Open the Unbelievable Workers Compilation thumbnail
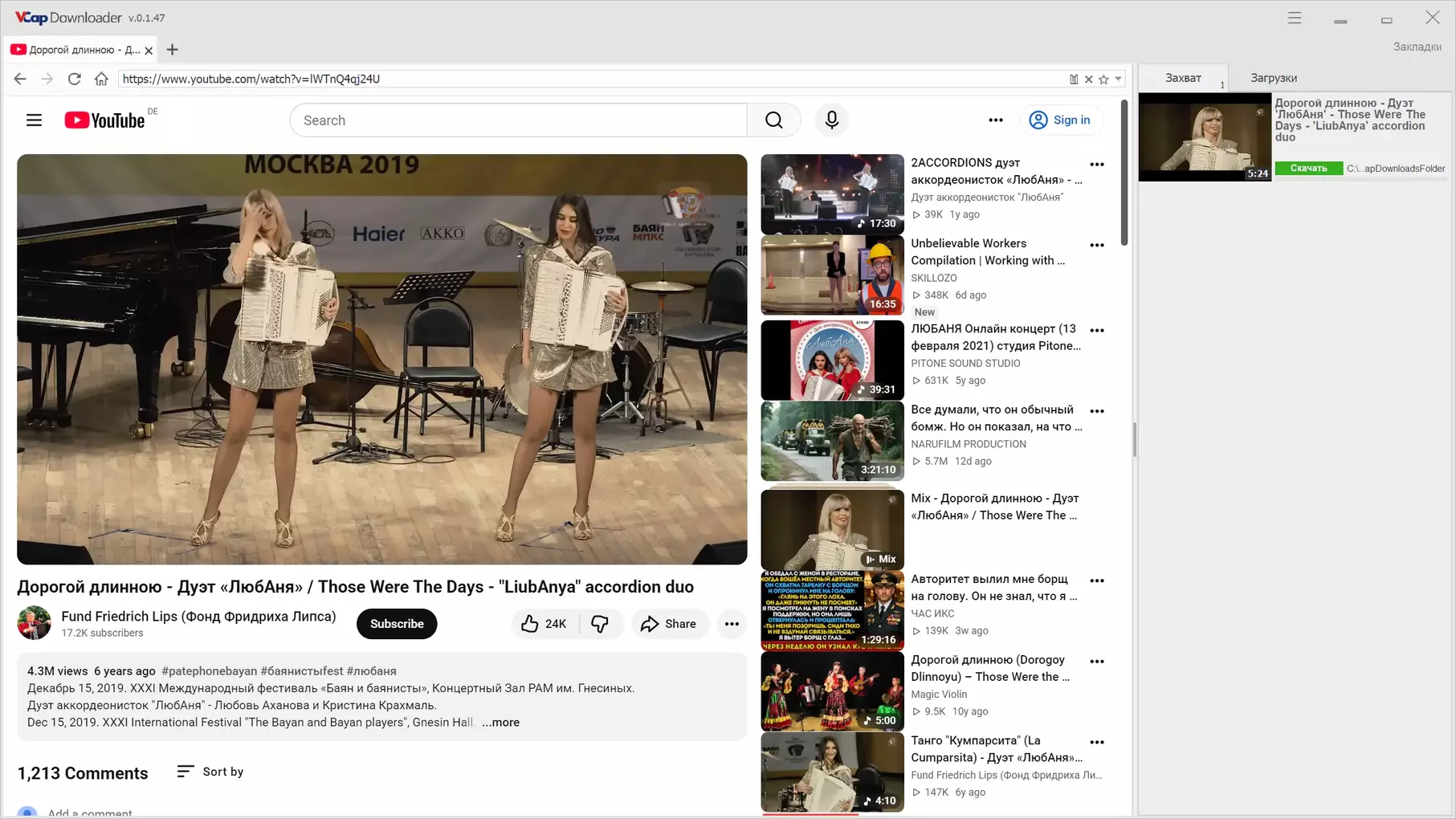 831,275
